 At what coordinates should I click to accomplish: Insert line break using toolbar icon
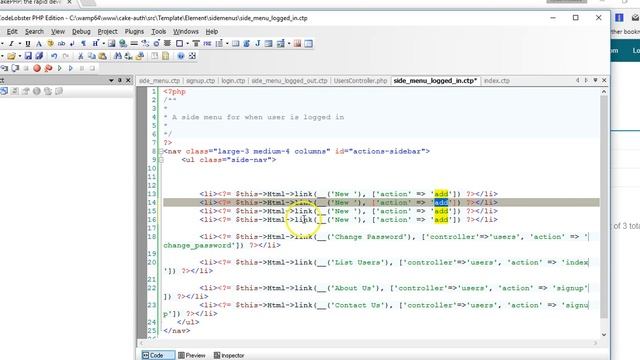[72, 44]
